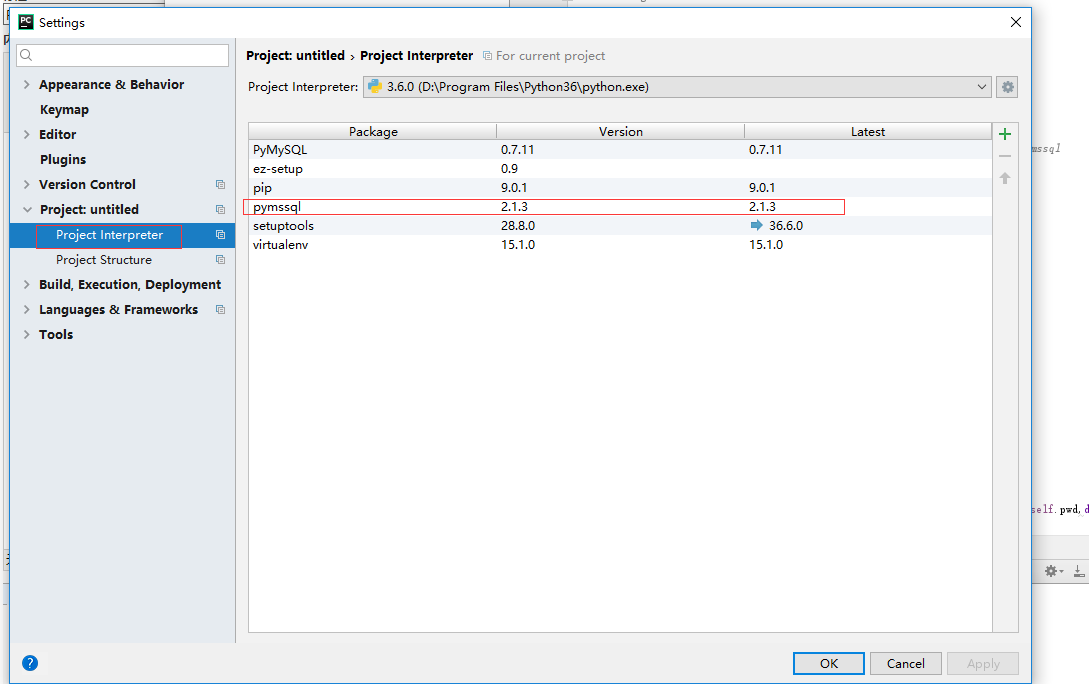The height and width of the screenshot is (684, 1089).
Task: Click the gear icon in the background editor window
Action: click(1051, 571)
